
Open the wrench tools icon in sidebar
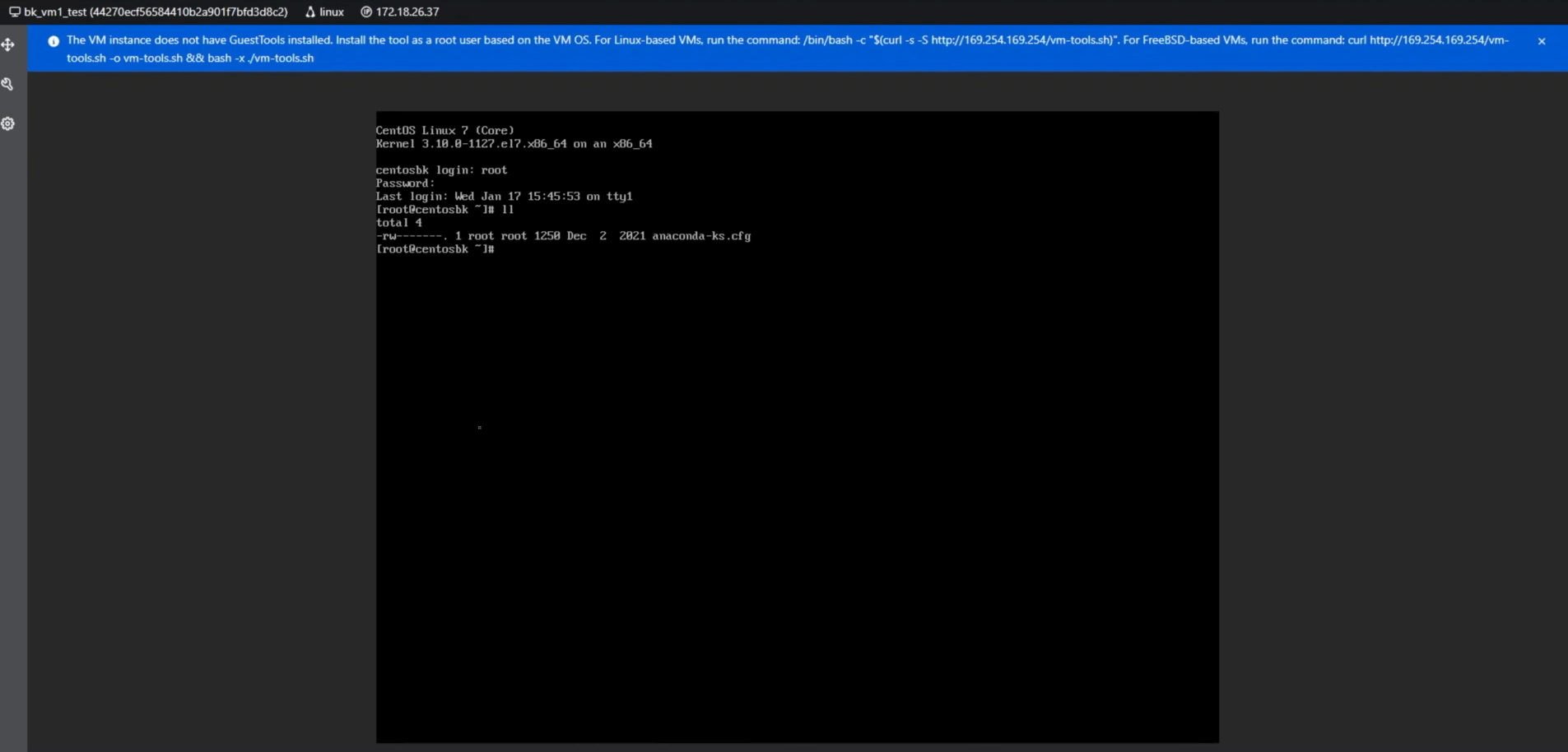(x=7, y=84)
